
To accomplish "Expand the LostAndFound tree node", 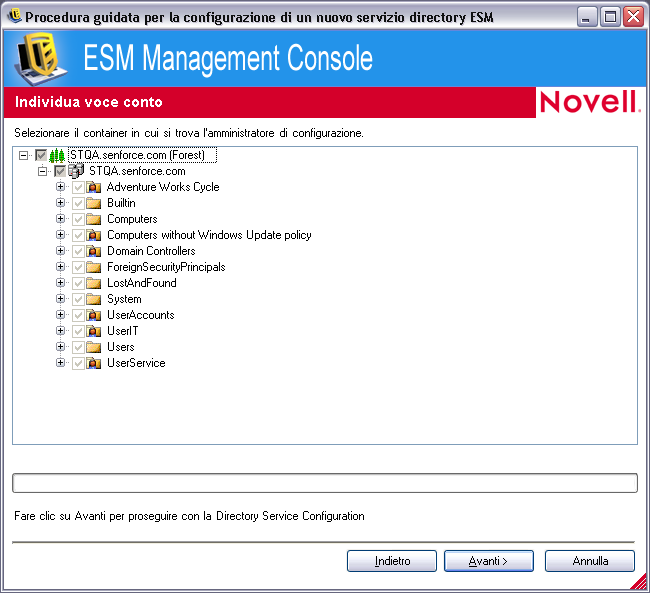I will click(x=61, y=283).
